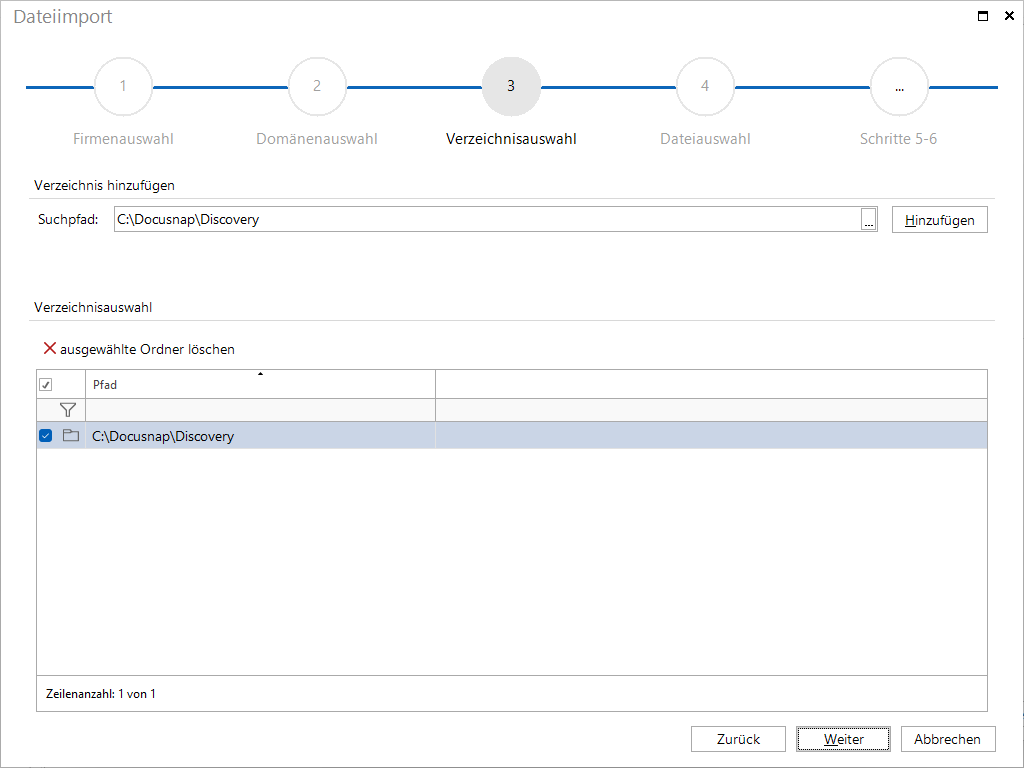Click the folder icon beside C:\Docusnap\Discovery

click(x=70, y=436)
